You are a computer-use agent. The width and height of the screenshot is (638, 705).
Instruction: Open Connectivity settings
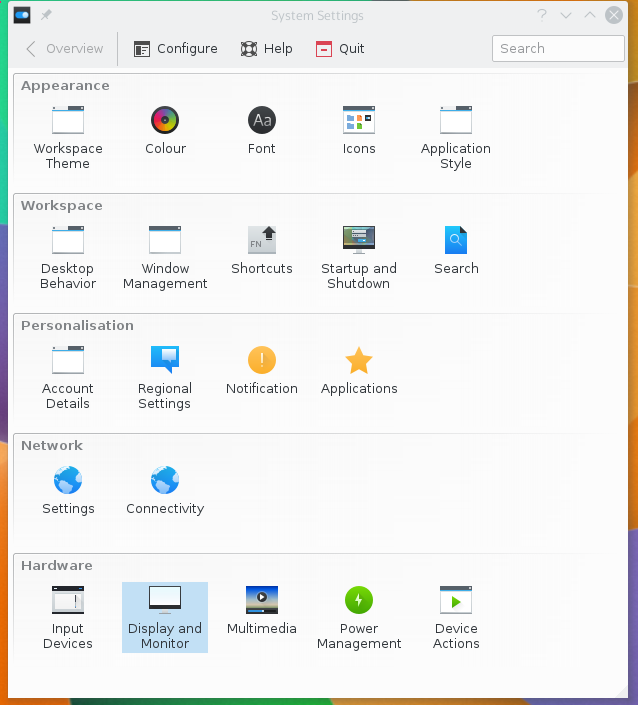click(x=165, y=491)
